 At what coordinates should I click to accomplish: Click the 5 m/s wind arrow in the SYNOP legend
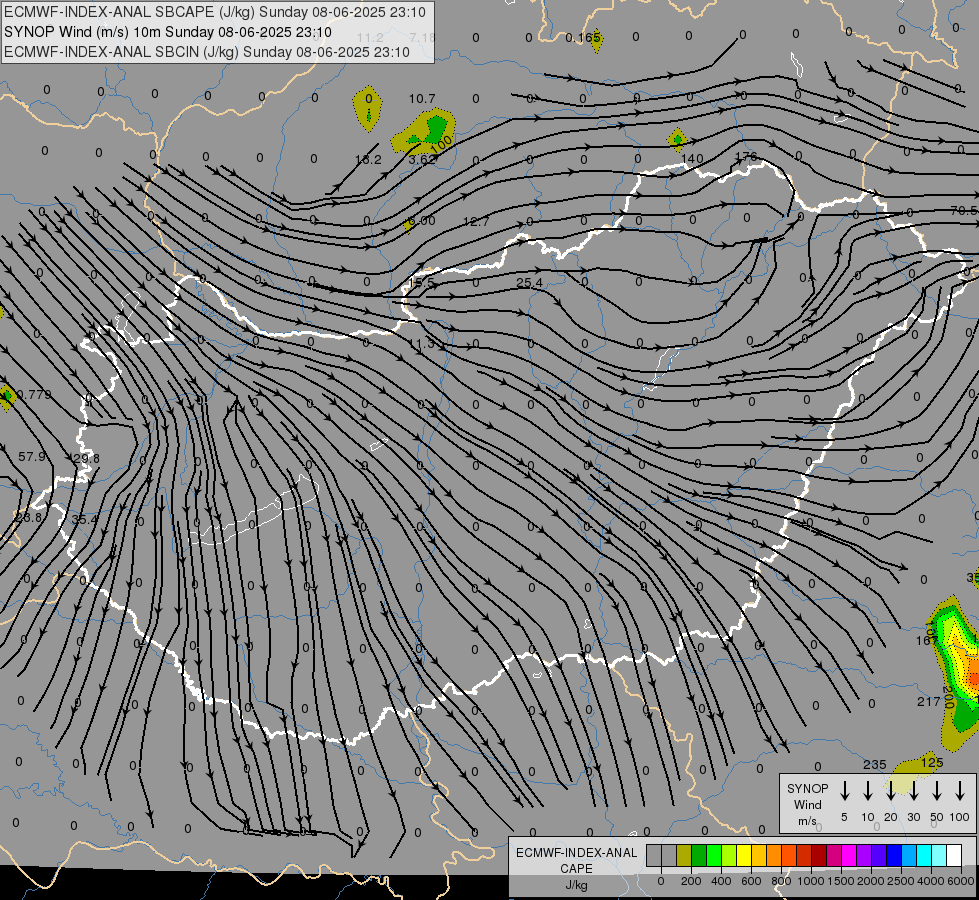pos(844,791)
